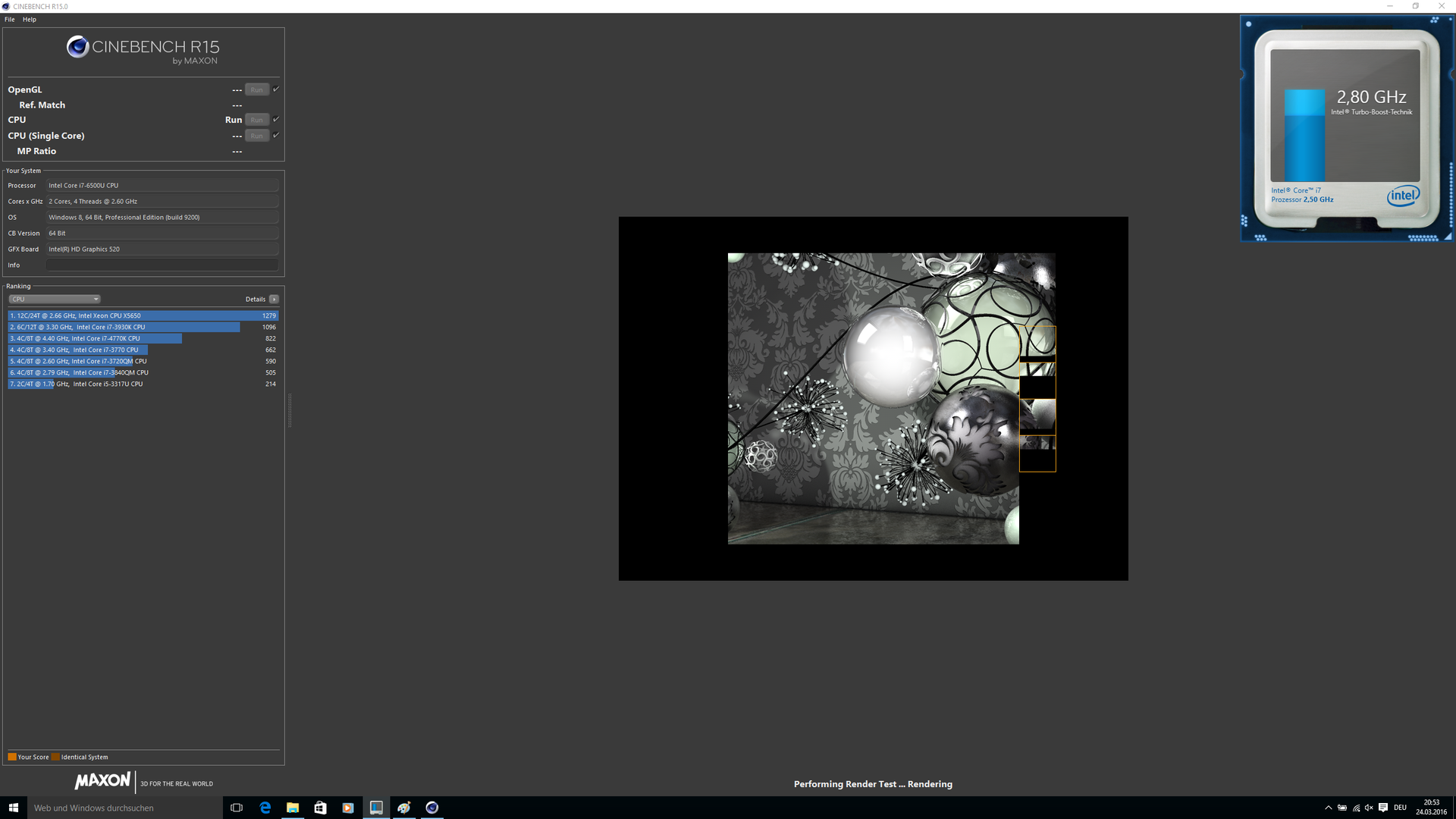Launch Microsoft Edge from taskbar
This screenshot has height=819, width=1456.
pos(265,808)
